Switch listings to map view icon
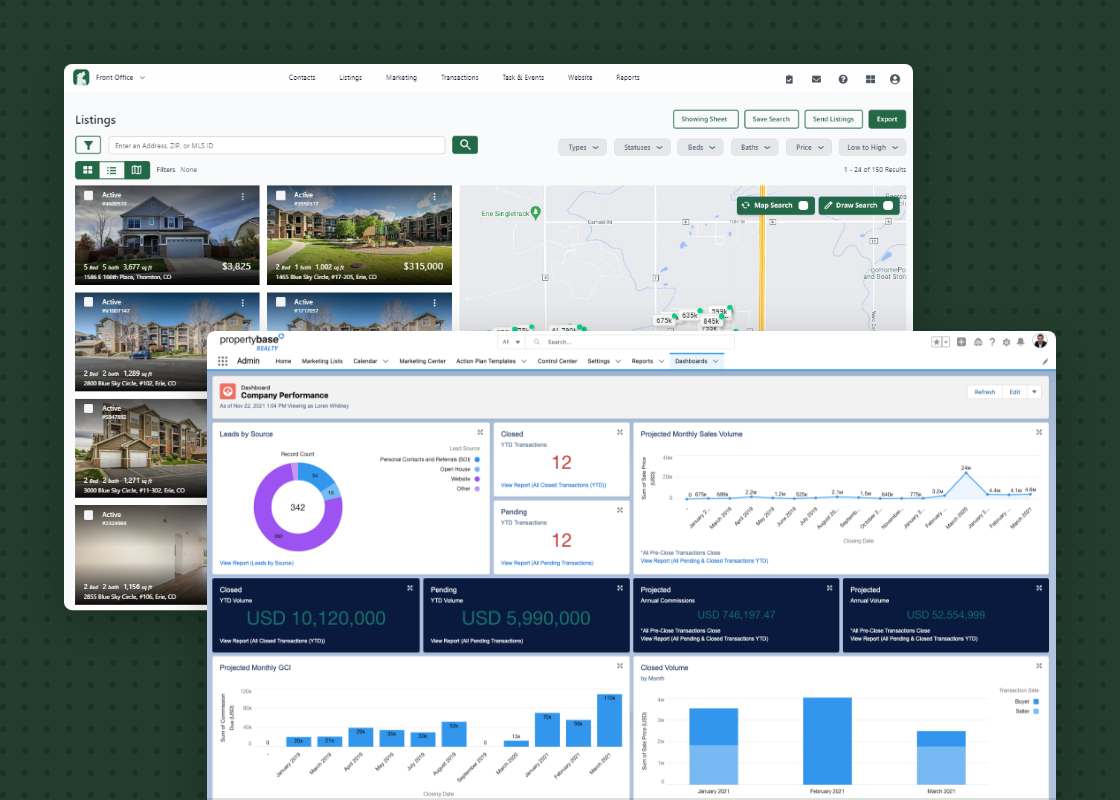This screenshot has height=800, width=1120. pyautogui.click(x=136, y=170)
